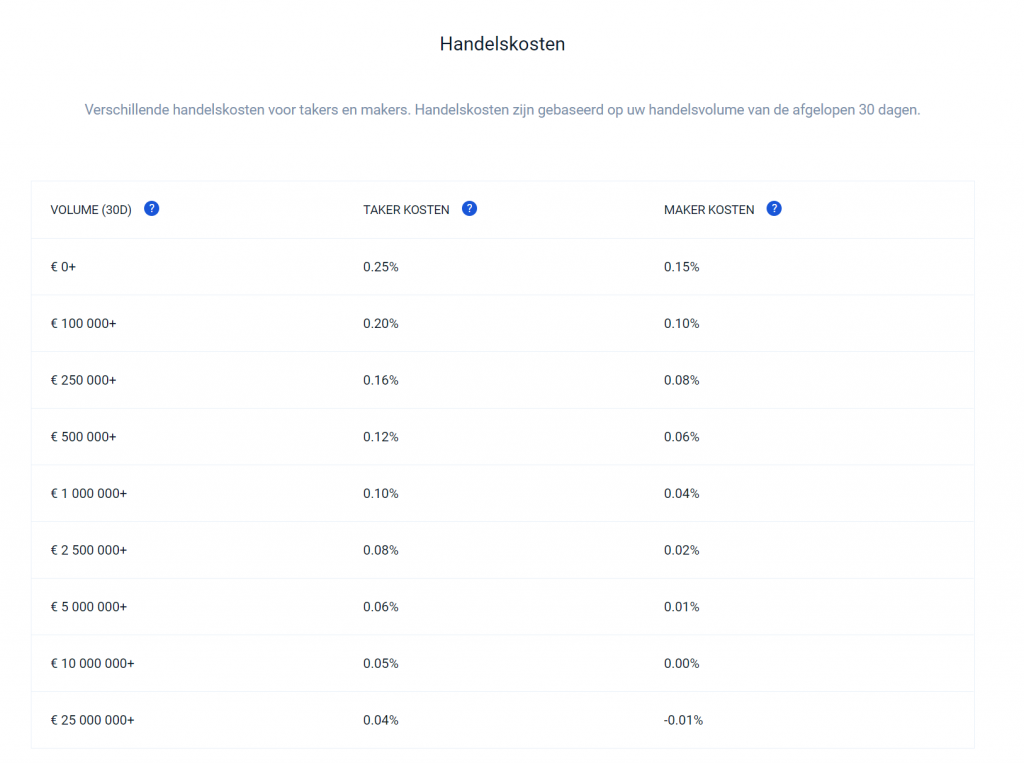Click the Volume (30D) column header
This screenshot has height=763, width=1024.
tap(91, 210)
